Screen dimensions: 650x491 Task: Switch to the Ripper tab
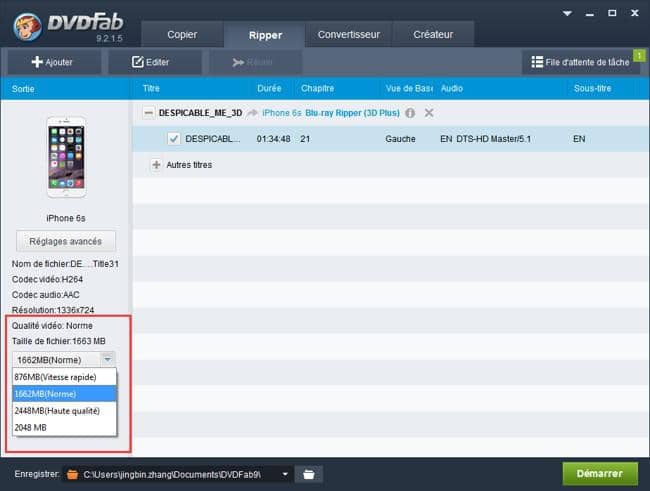pos(265,35)
